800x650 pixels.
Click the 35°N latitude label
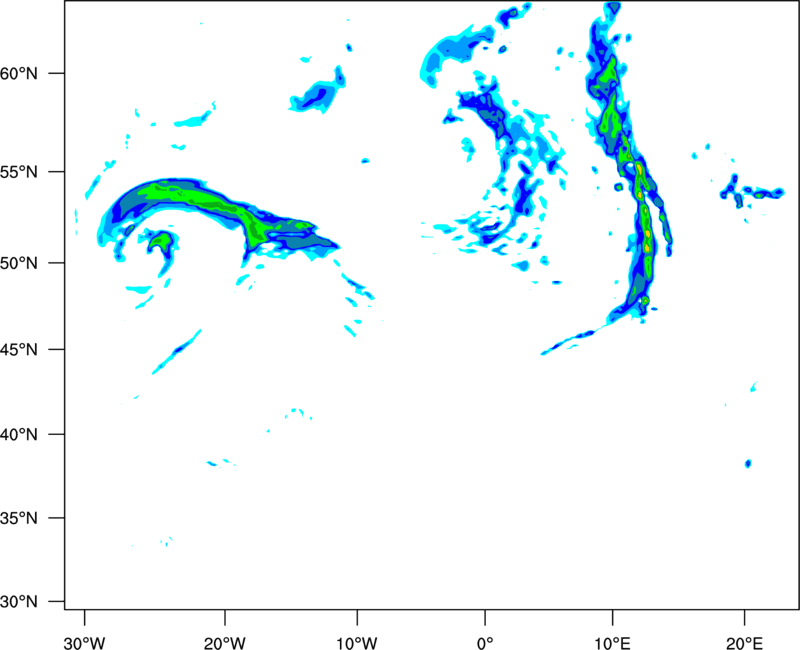19,518
